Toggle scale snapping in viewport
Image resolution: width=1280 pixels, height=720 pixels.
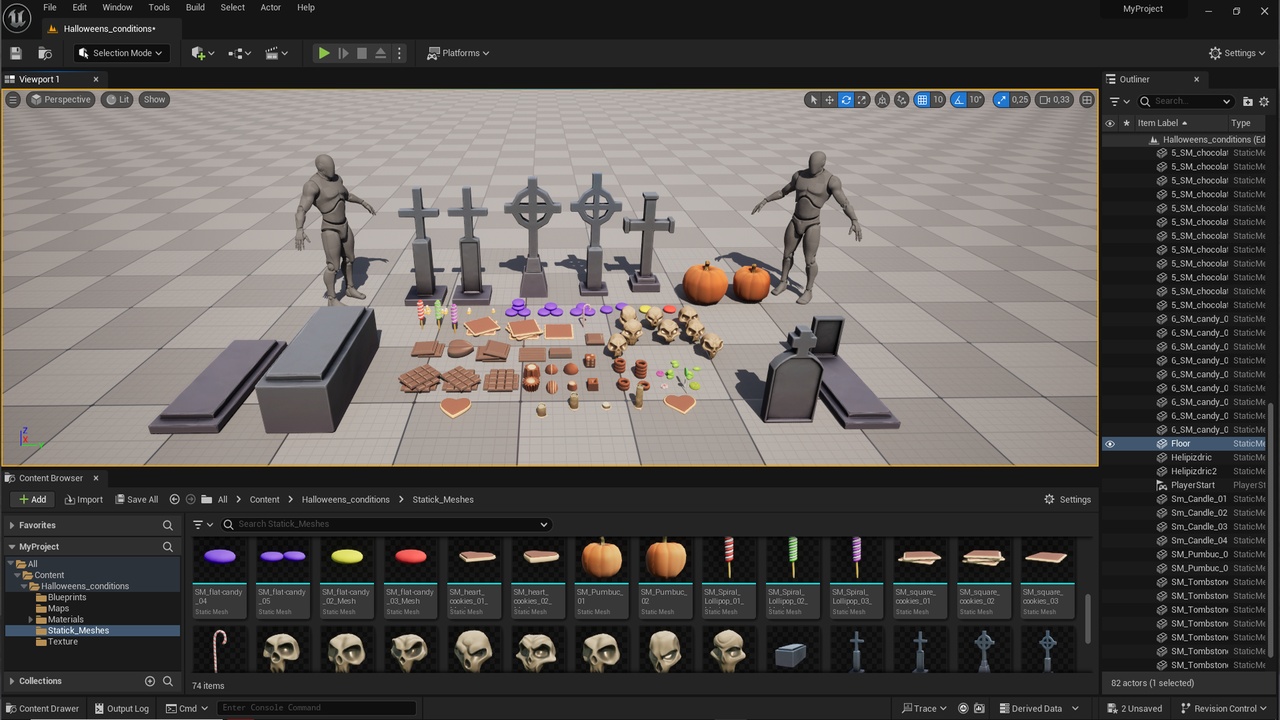1001,100
